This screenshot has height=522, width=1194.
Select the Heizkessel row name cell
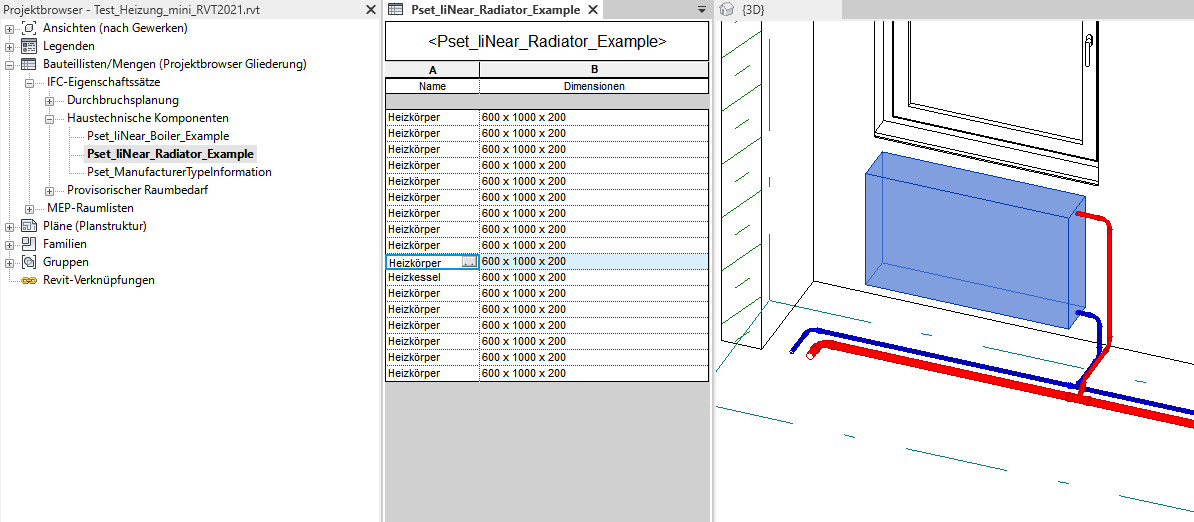point(431,277)
